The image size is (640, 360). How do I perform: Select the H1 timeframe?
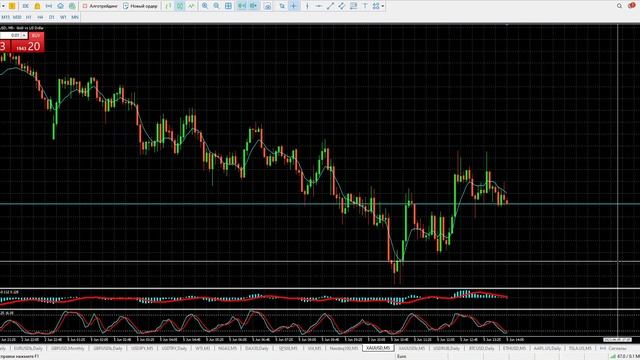pos(29,17)
